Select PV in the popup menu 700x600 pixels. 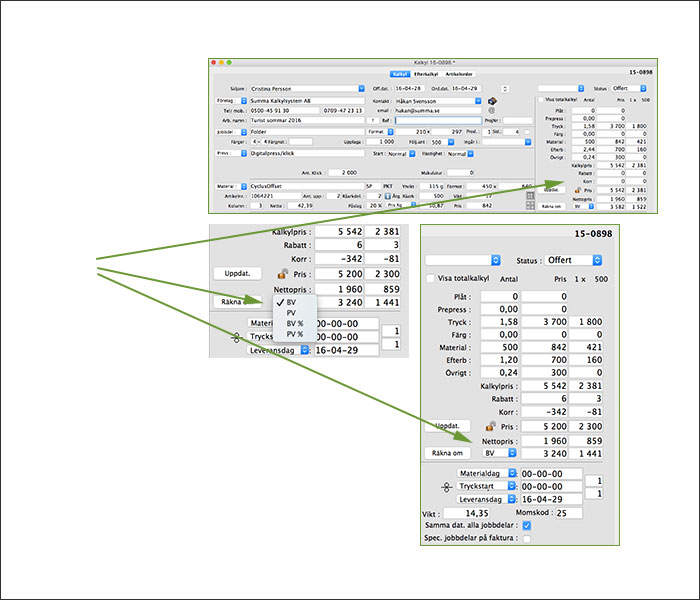295,313
